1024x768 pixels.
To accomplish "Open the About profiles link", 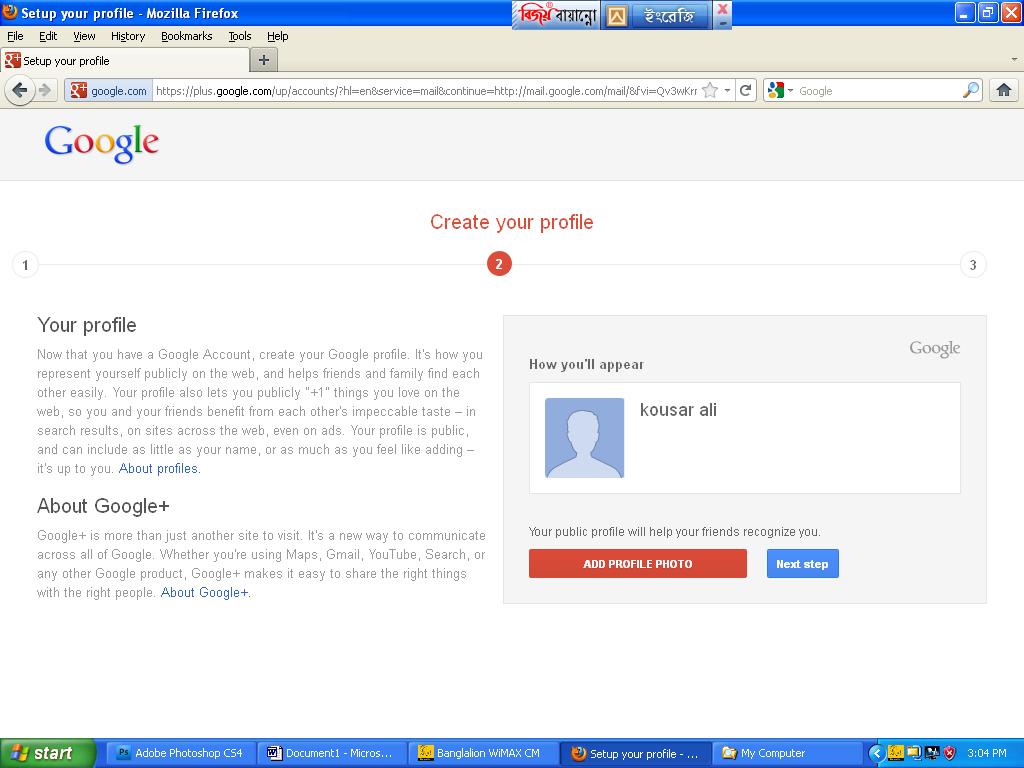I will click(159, 468).
